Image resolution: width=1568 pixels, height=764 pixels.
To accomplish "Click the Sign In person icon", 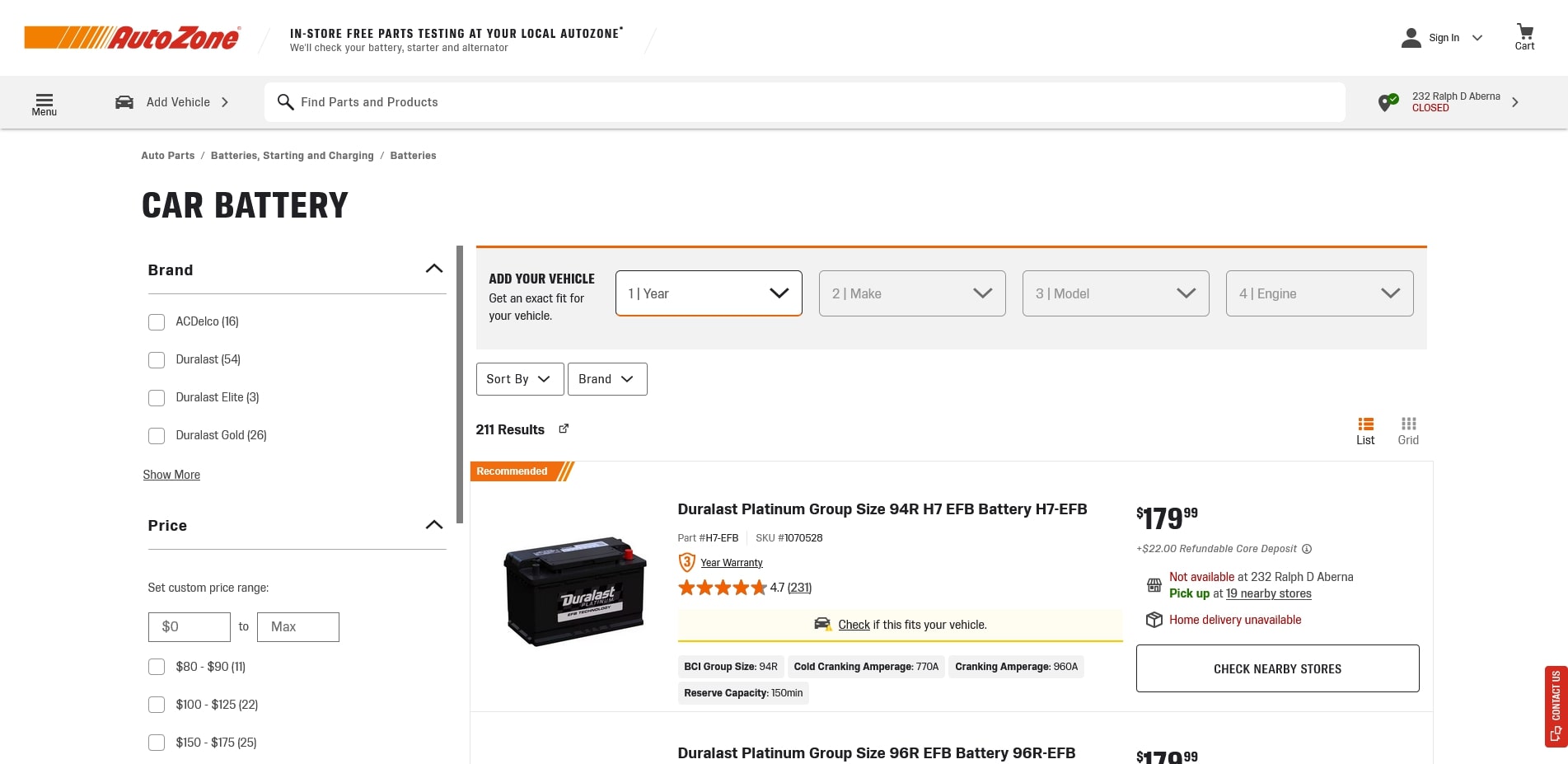I will [1410, 37].
